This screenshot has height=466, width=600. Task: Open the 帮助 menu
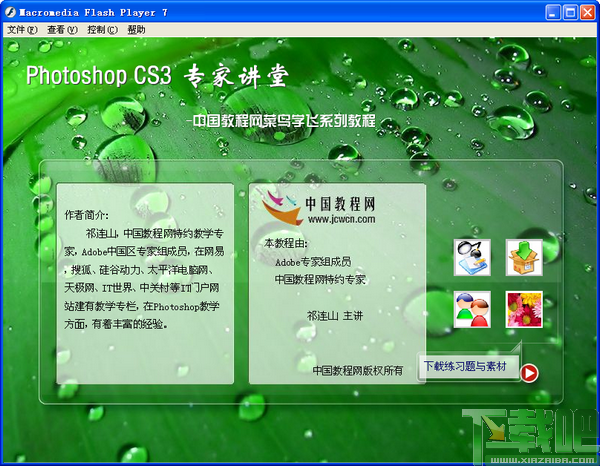(x=136, y=29)
